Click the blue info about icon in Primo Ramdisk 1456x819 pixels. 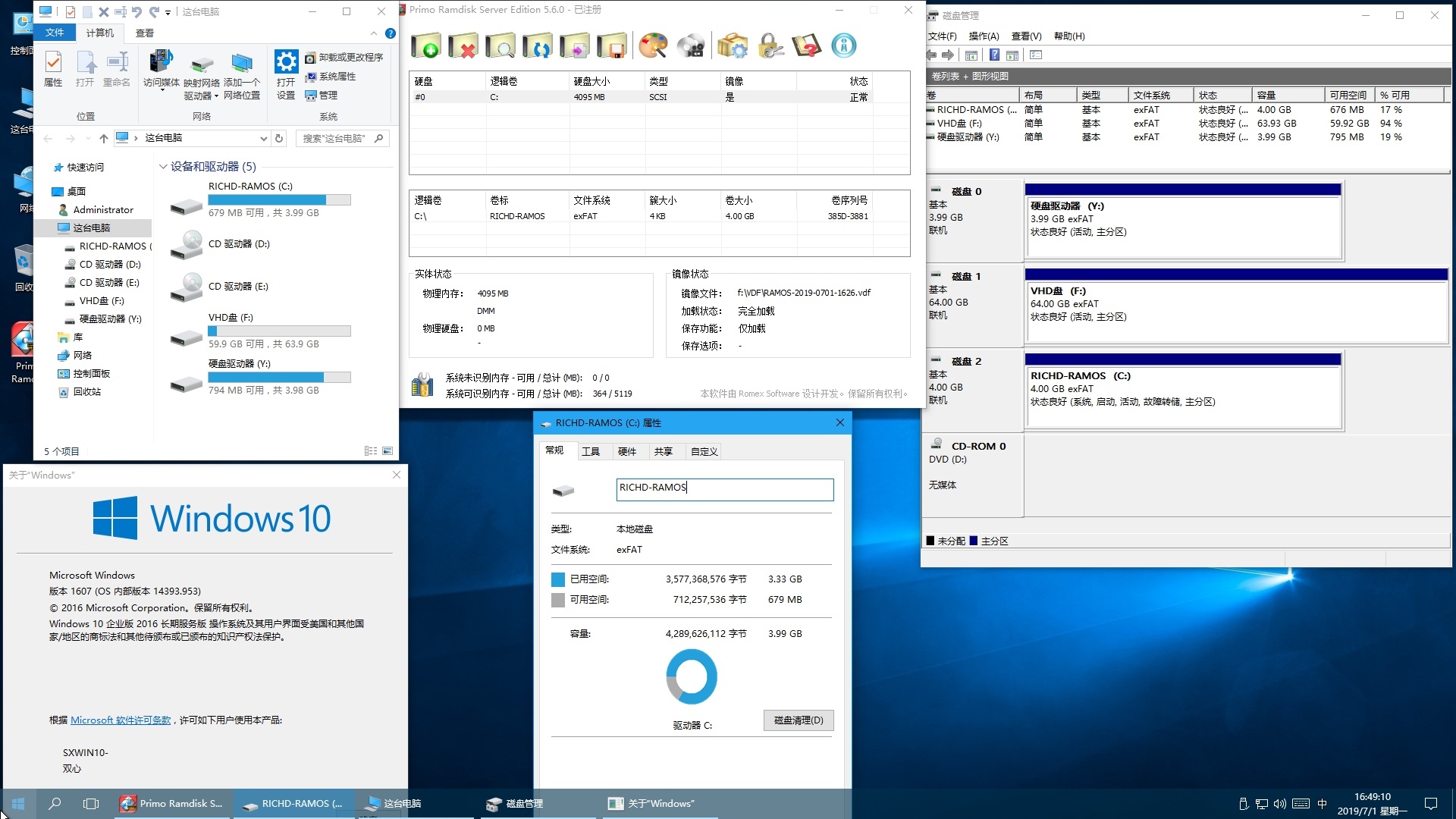[x=844, y=45]
